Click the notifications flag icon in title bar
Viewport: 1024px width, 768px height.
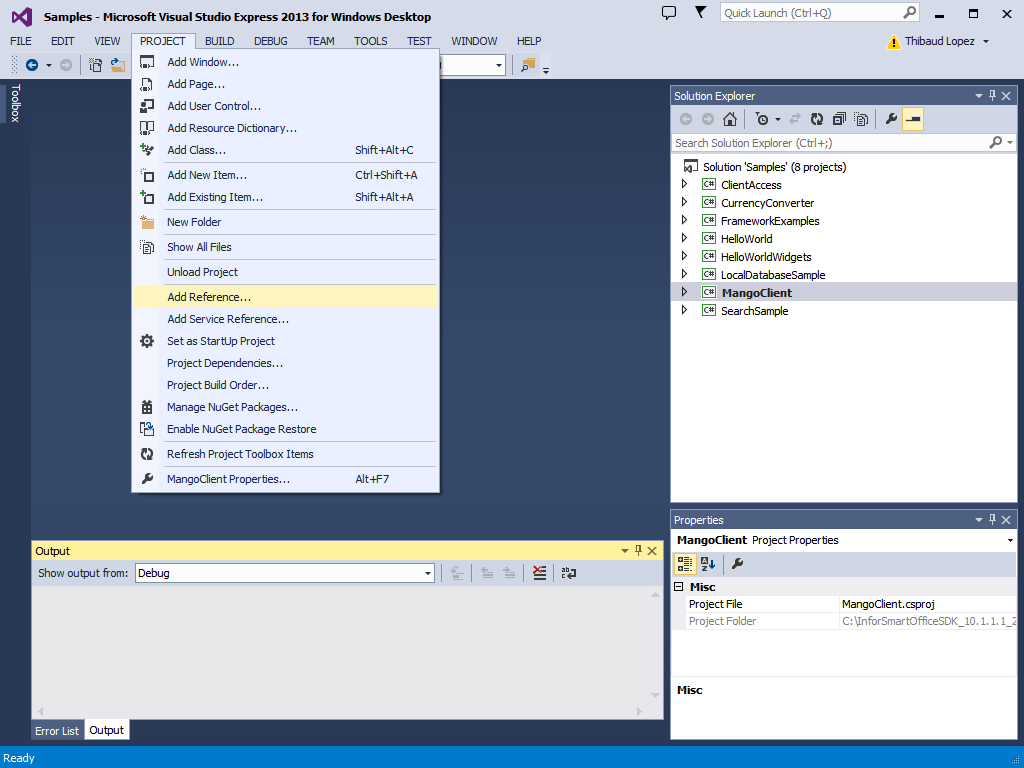[x=700, y=13]
